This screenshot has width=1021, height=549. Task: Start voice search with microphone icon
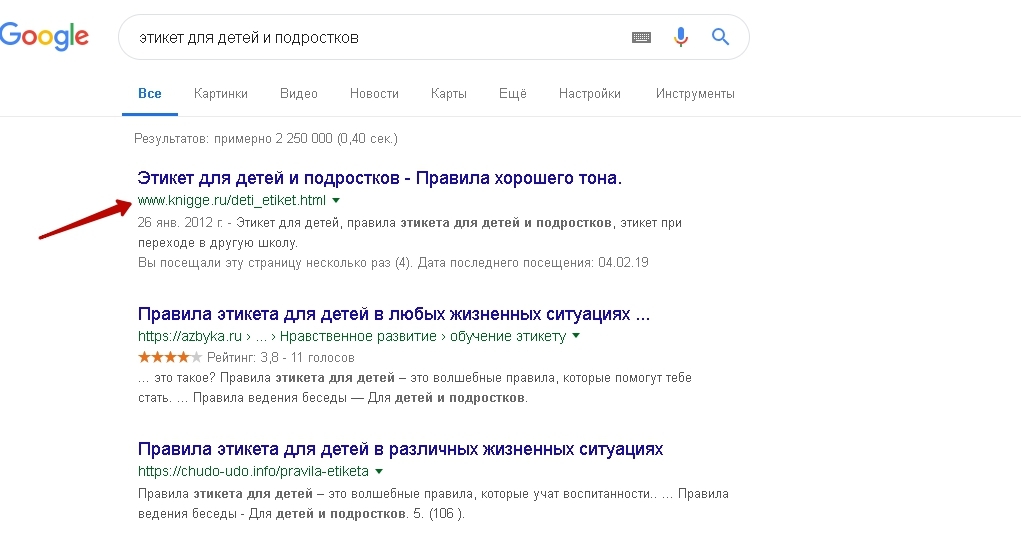tap(680, 37)
